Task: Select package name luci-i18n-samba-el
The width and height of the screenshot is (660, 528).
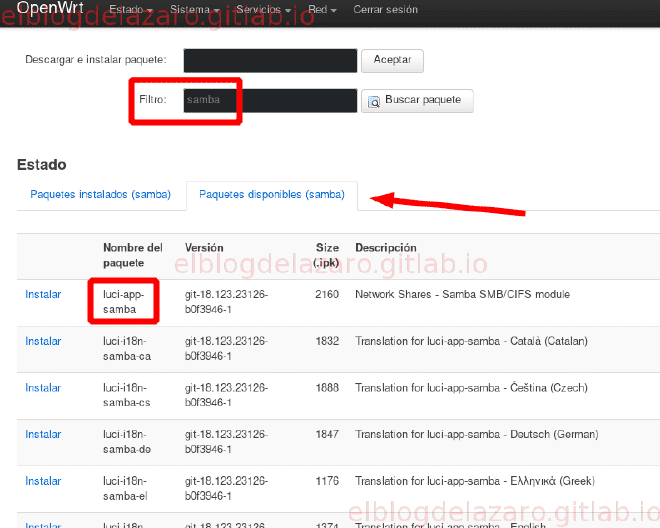Action: click(x=125, y=488)
